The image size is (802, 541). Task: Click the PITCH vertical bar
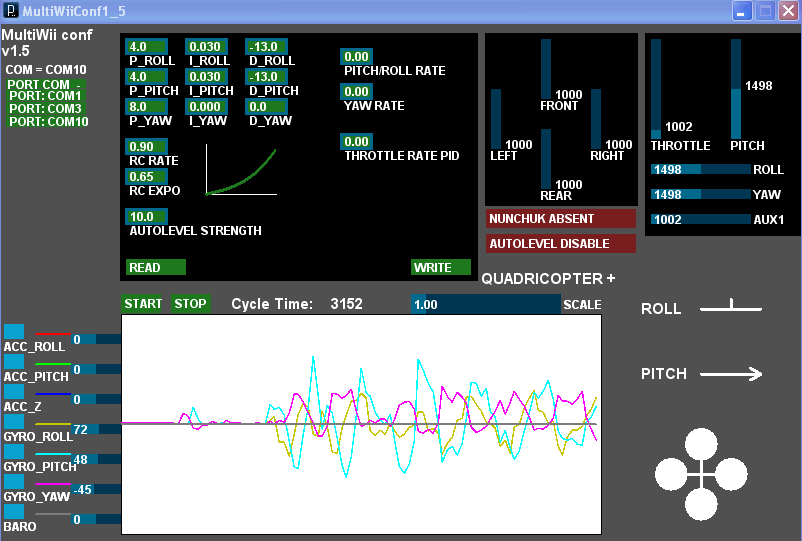click(736, 88)
